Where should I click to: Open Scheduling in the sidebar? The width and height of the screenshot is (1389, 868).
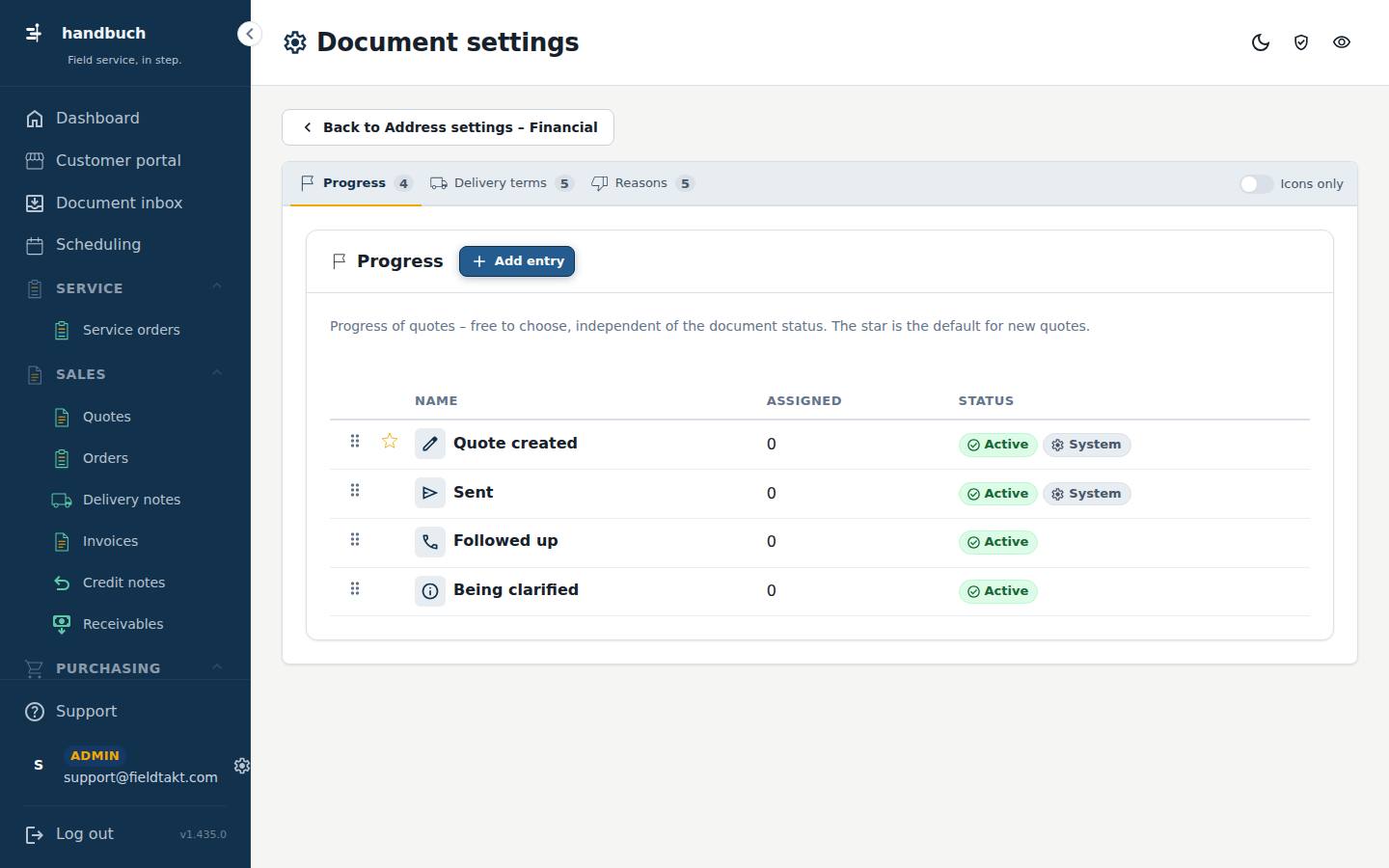click(125, 245)
